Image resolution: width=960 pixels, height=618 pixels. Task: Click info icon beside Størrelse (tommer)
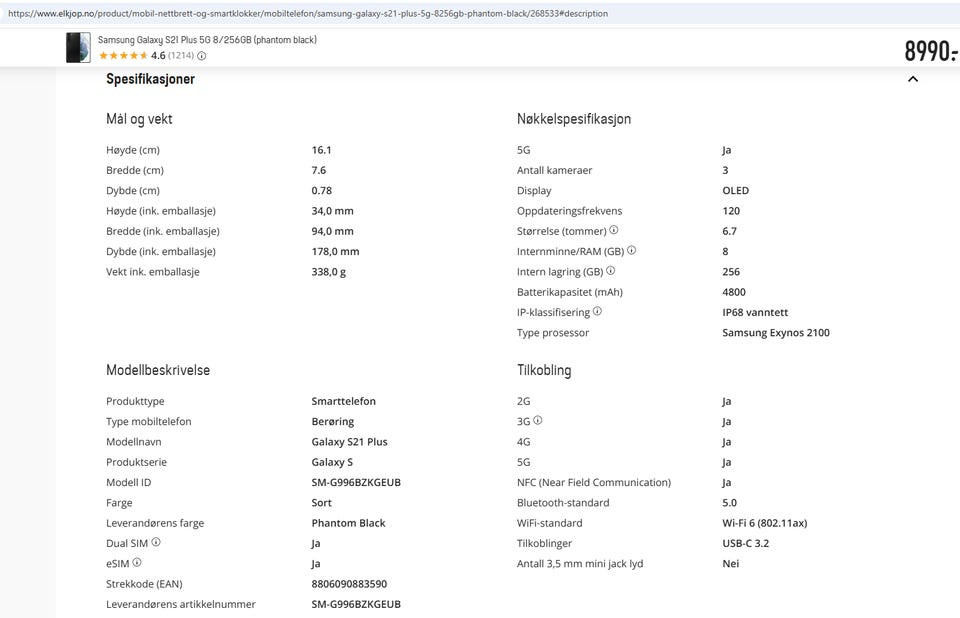tap(613, 230)
